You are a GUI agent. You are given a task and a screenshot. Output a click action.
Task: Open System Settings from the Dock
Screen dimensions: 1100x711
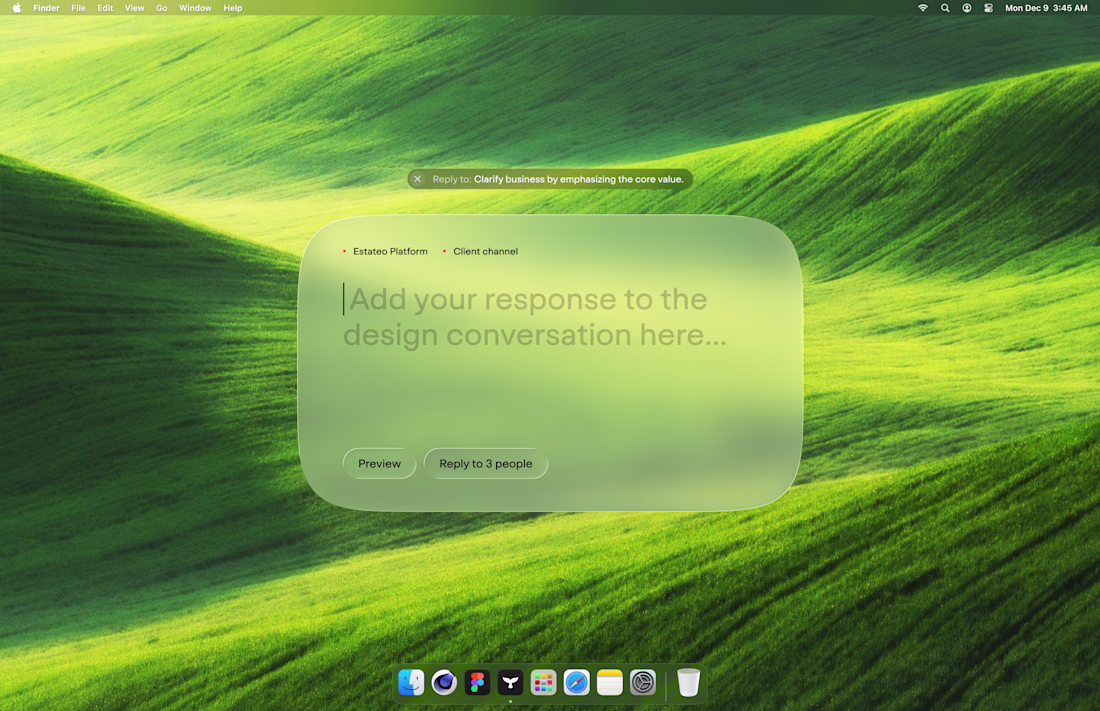[643, 682]
